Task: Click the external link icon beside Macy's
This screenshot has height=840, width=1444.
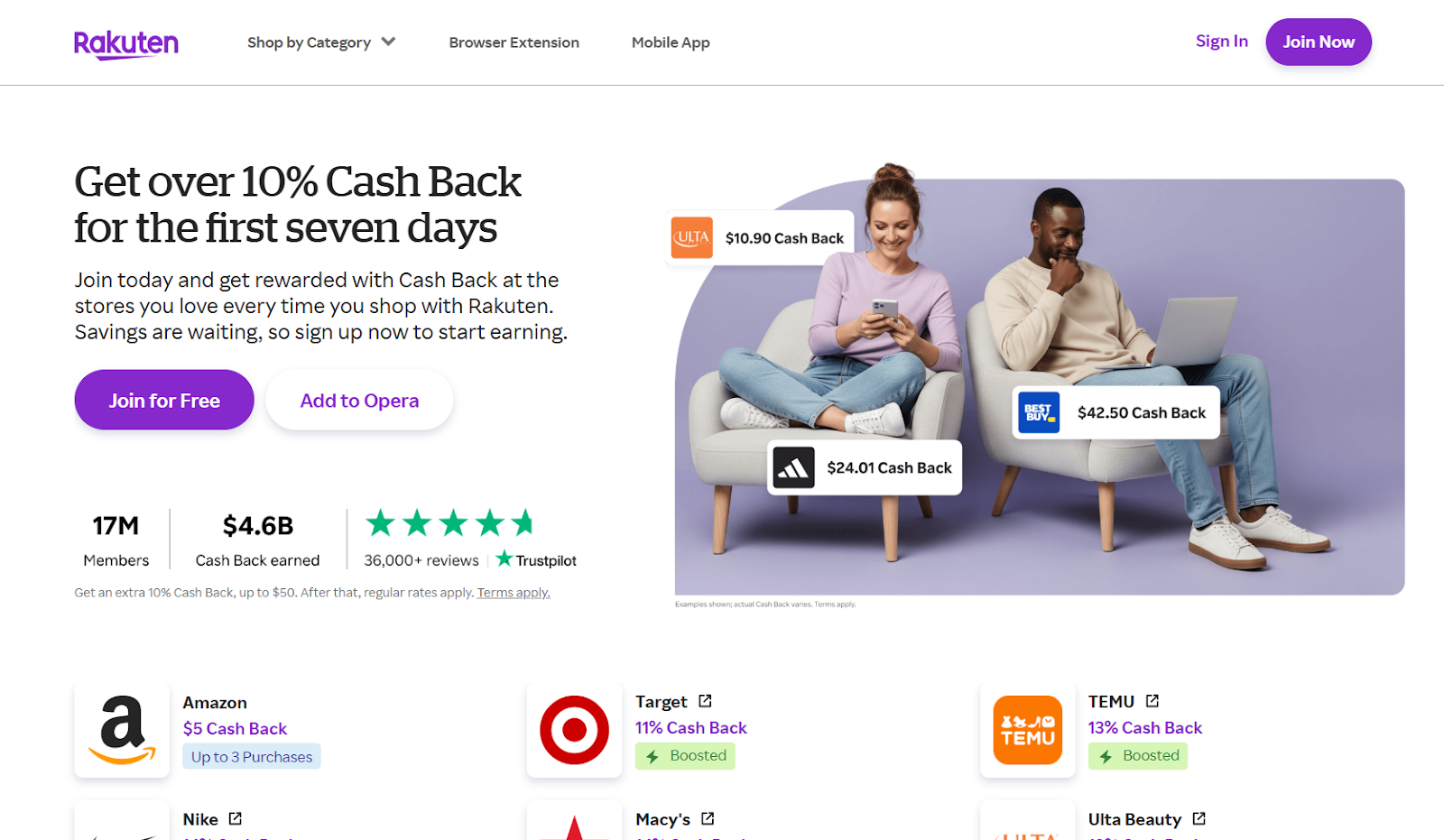Action: [x=708, y=818]
